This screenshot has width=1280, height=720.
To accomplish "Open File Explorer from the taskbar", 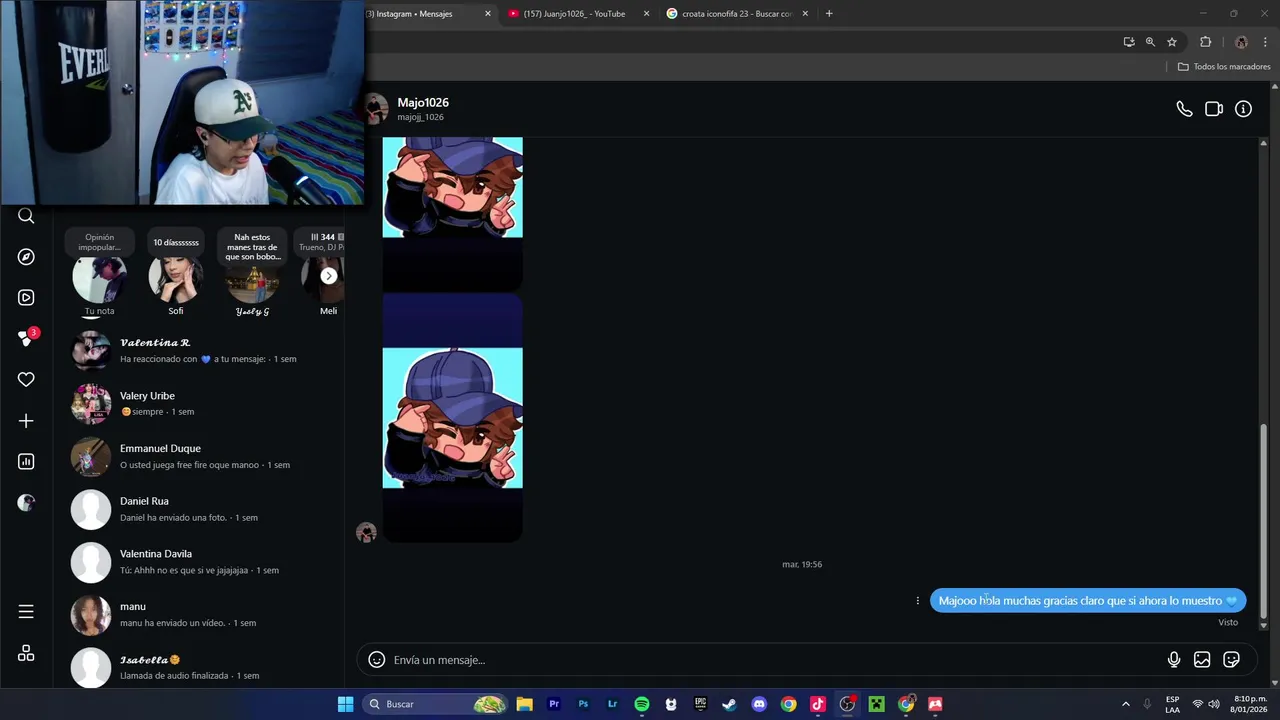I will pyautogui.click(x=524, y=704).
